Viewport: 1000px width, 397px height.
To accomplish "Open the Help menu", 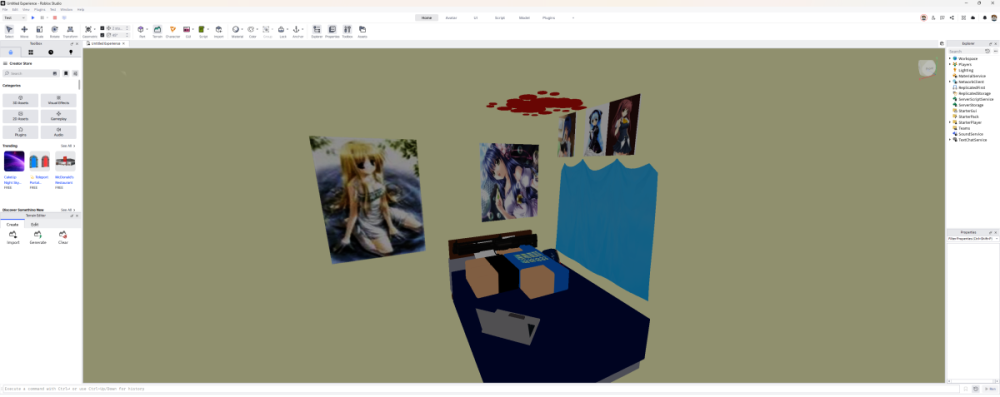I will (x=80, y=10).
